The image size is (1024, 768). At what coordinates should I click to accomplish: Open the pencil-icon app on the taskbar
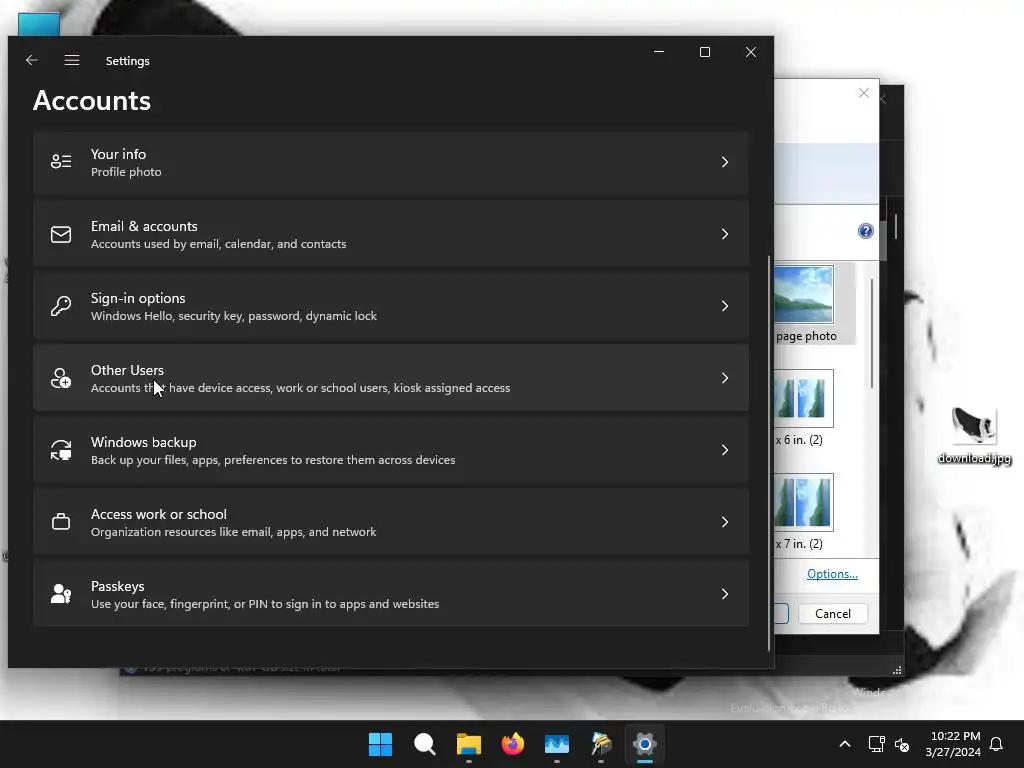pyautogui.click(x=601, y=744)
